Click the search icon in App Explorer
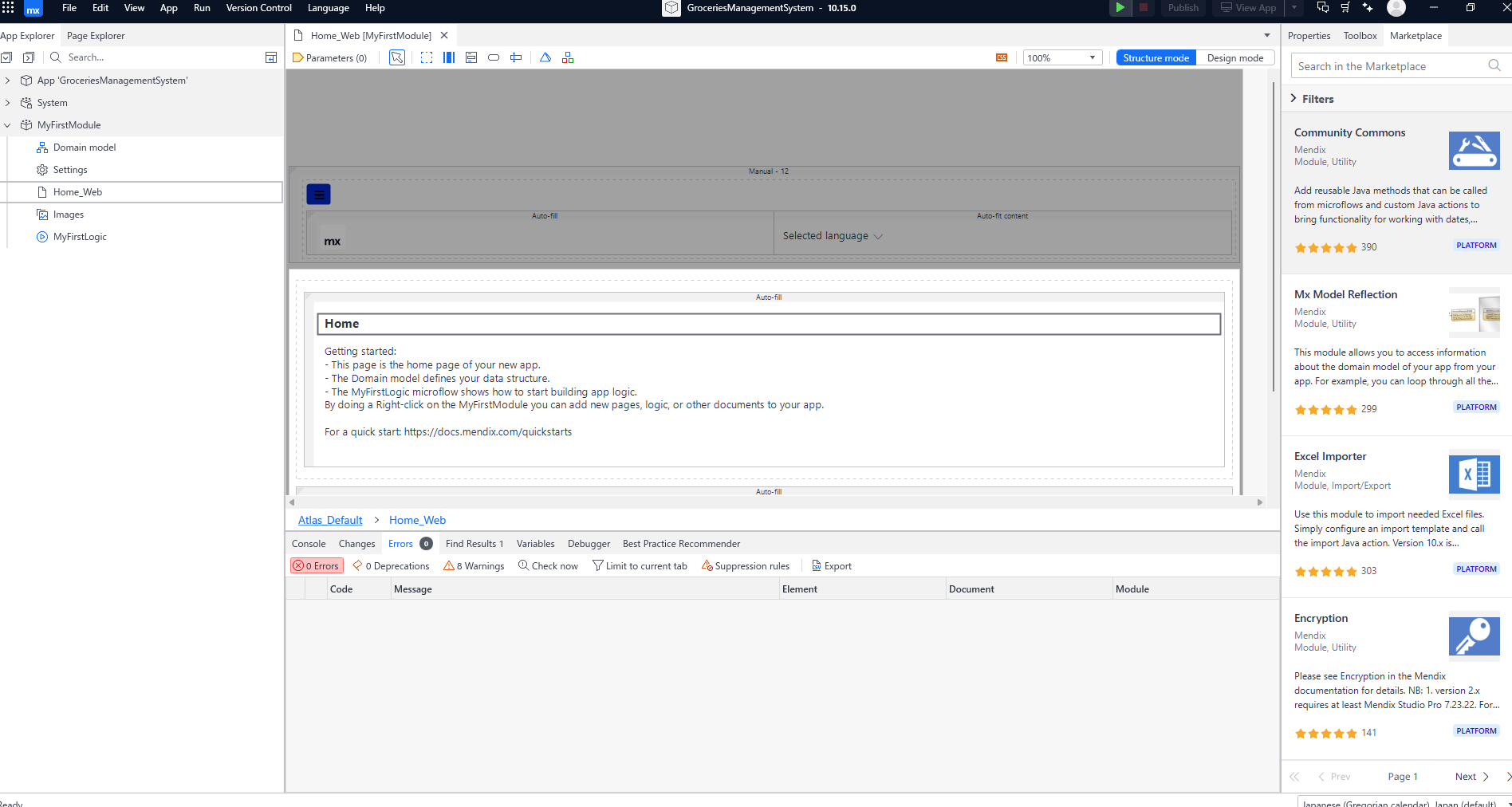The image size is (1512, 807). pyautogui.click(x=54, y=57)
